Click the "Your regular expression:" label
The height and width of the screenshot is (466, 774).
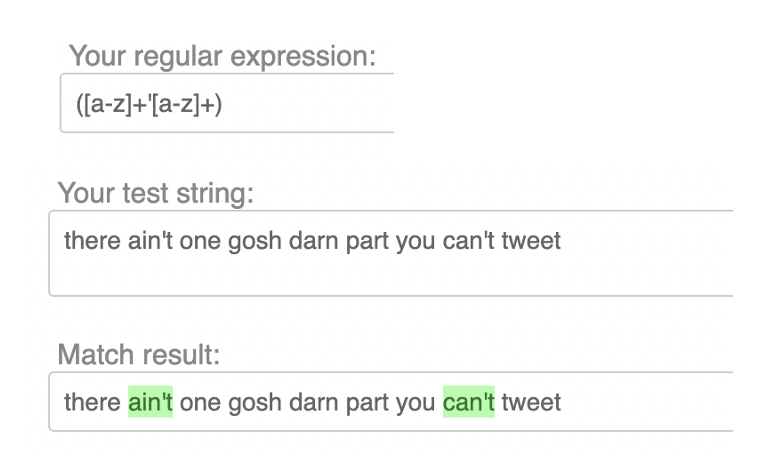pos(222,56)
